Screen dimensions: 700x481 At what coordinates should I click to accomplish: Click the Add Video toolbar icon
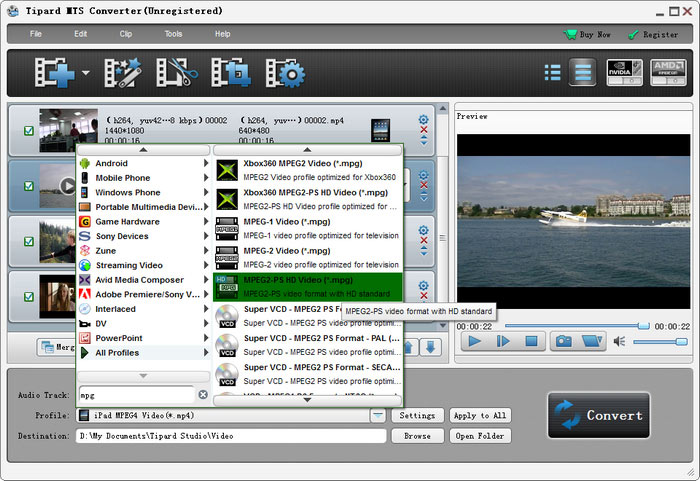pos(54,72)
